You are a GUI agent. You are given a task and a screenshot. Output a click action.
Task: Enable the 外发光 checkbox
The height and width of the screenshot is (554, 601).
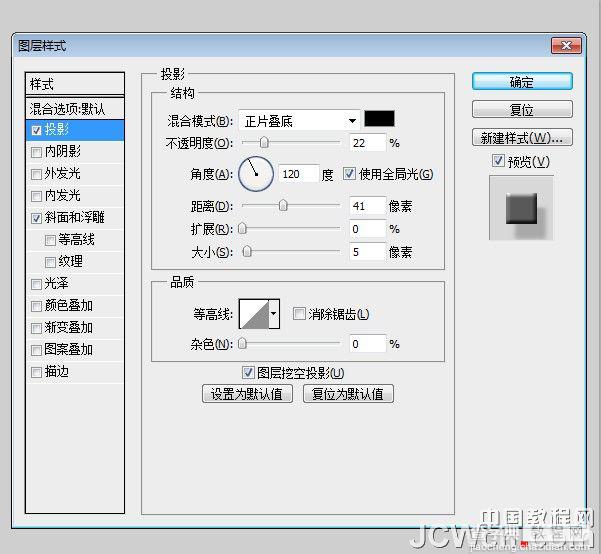(x=36, y=174)
